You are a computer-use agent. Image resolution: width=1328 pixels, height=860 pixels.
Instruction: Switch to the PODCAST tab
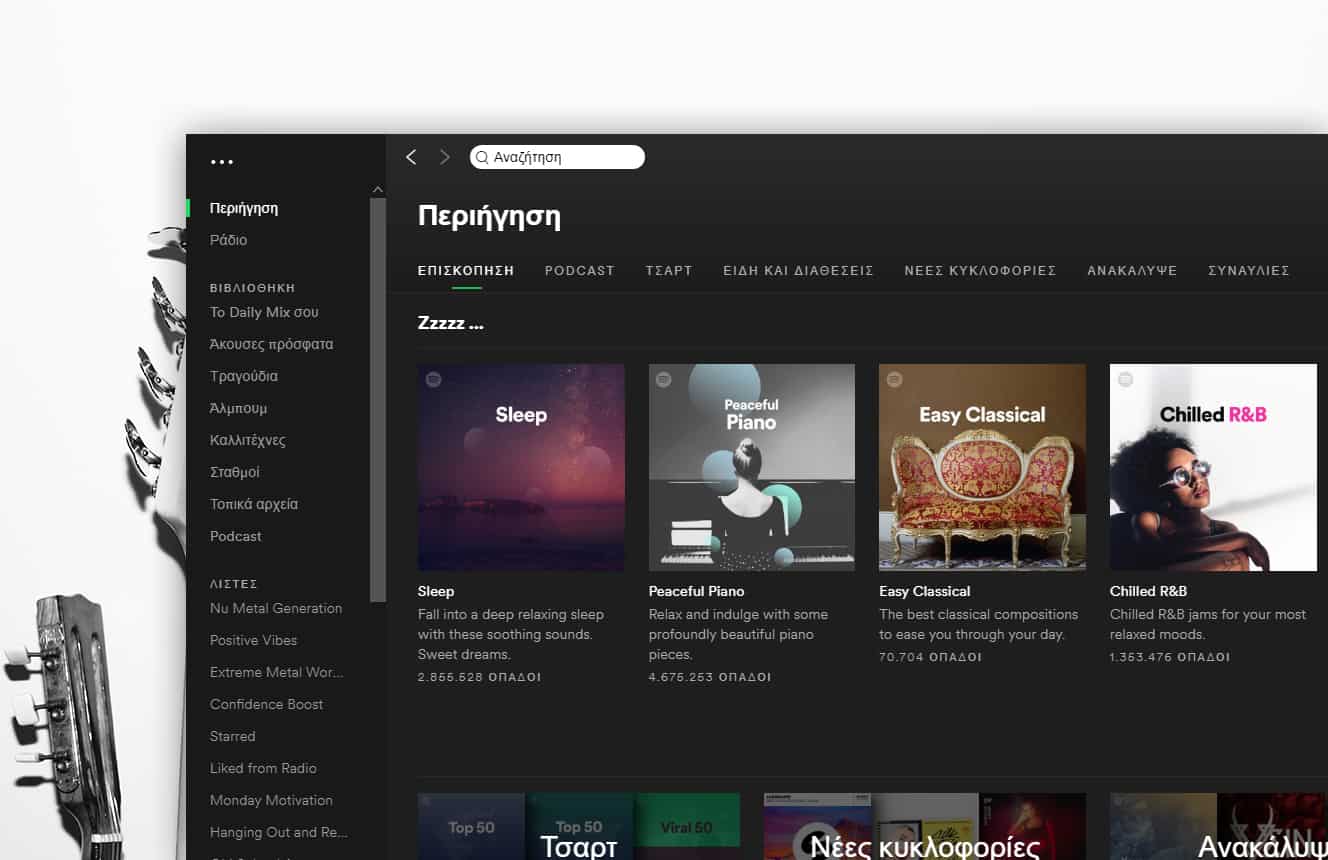[x=580, y=270]
